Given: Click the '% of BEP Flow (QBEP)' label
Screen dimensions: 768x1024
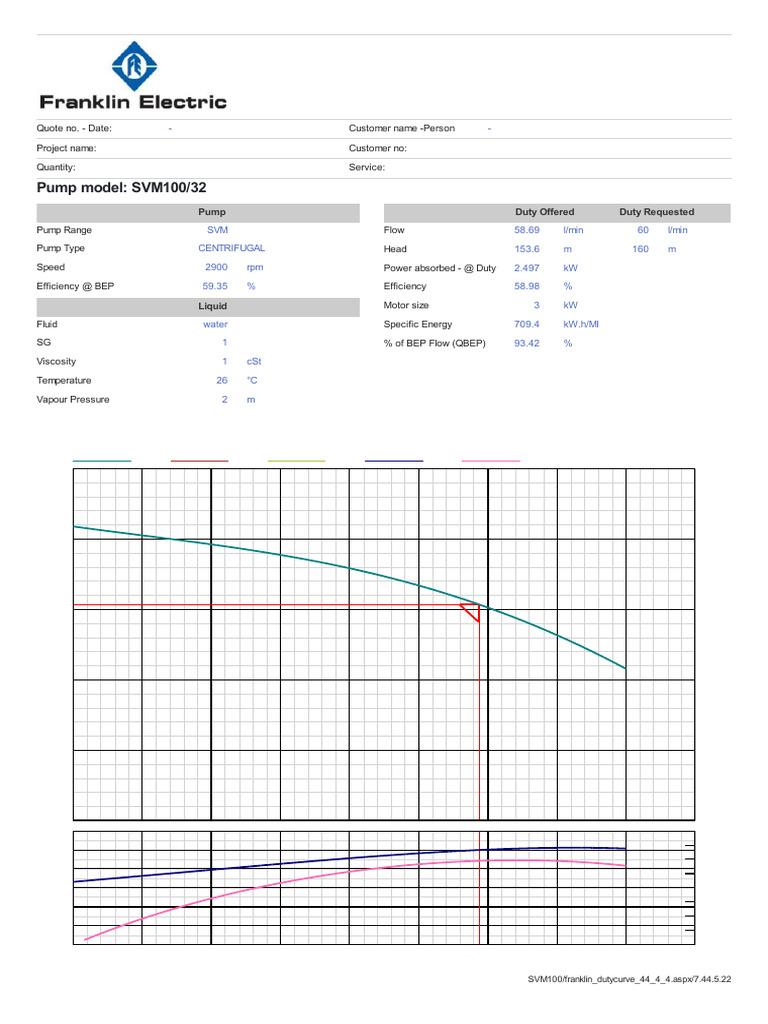Looking at the screenshot, I should tap(435, 343).
